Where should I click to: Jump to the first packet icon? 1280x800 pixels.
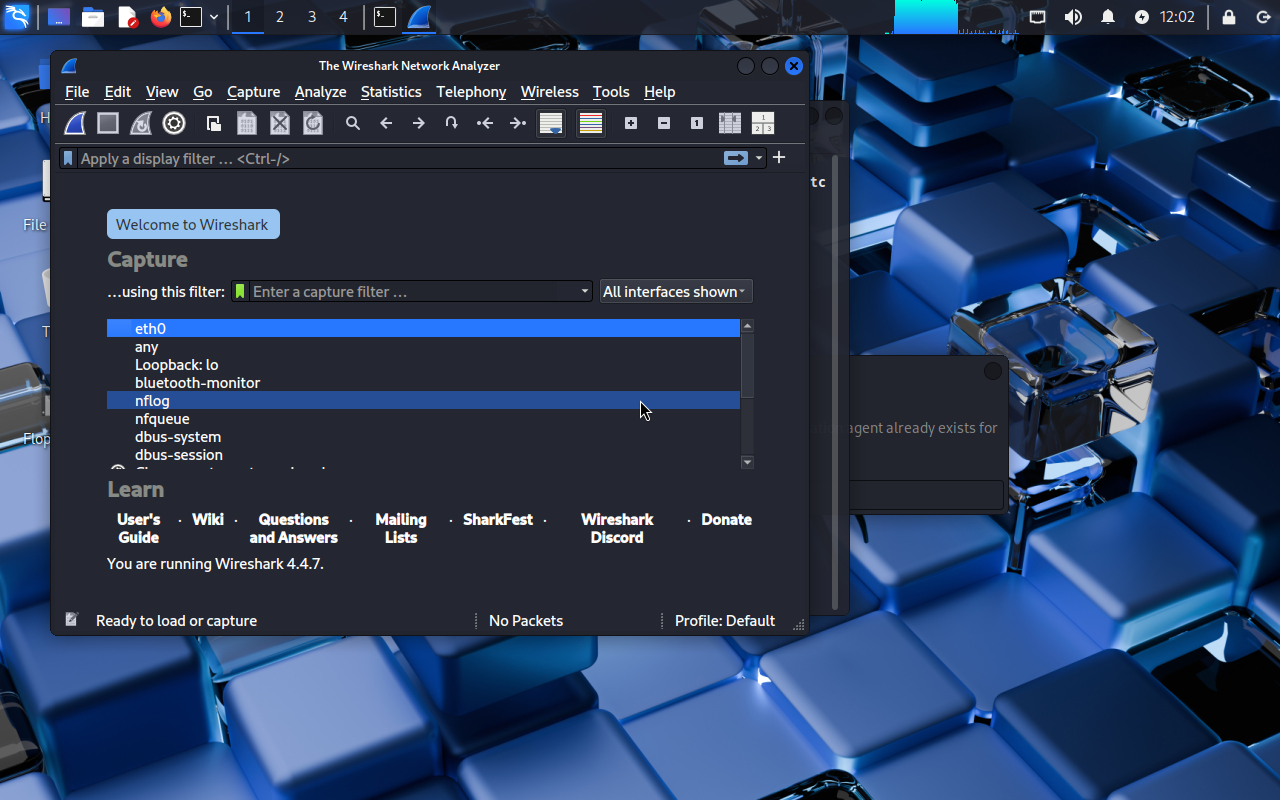pyautogui.click(x=485, y=123)
